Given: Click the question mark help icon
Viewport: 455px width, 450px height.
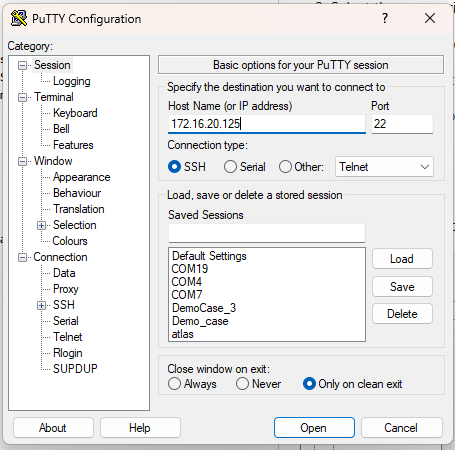Looking at the screenshot, I should (x=385, y=18).
